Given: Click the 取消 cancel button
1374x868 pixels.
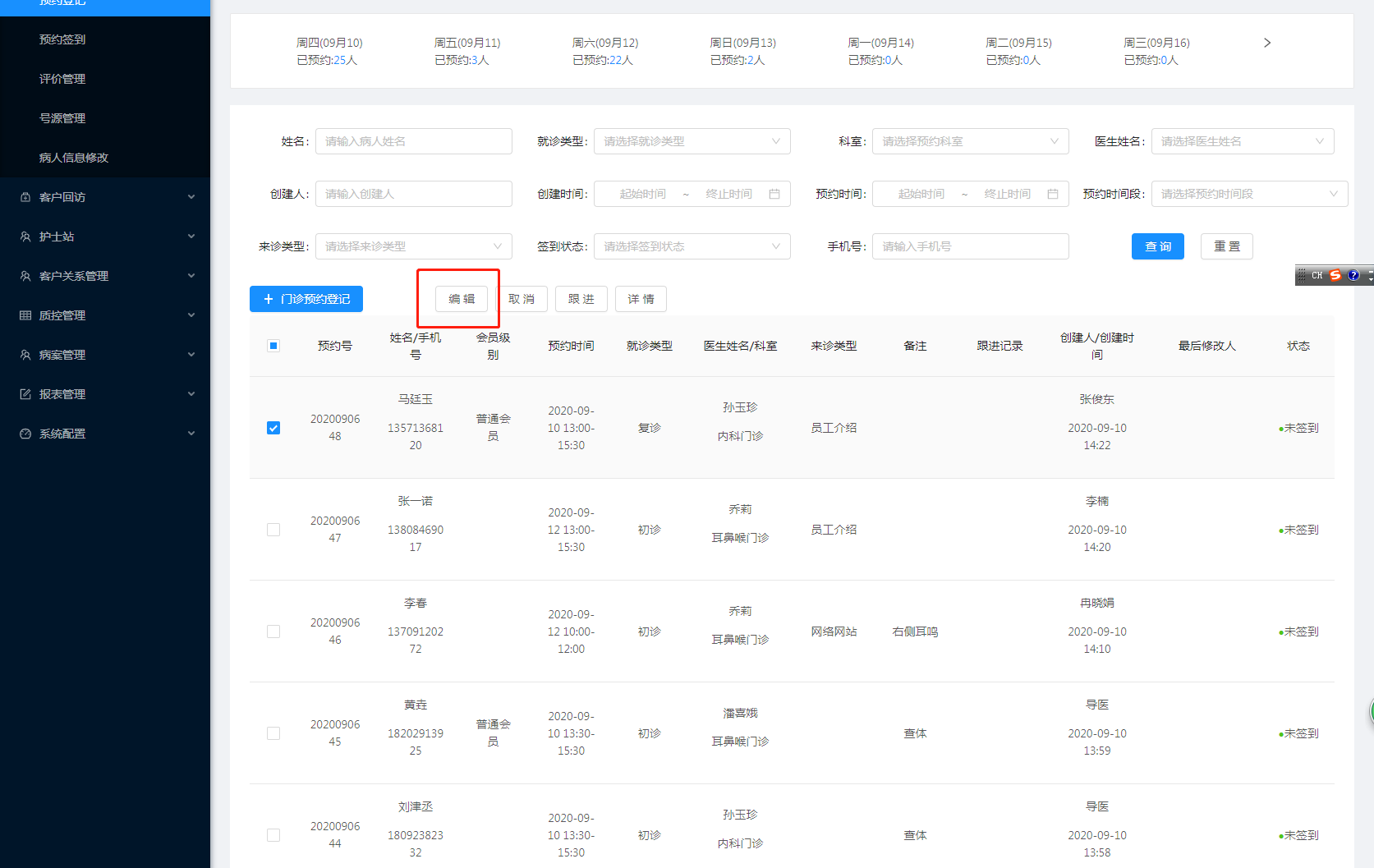Looking at the screenshot, I should tap(522, 299).
